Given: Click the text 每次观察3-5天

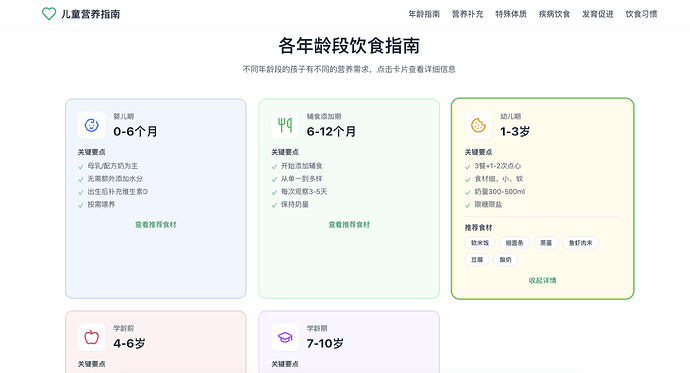Looking at the screenshot, I should pyautogui.click(x=304, y=192).
